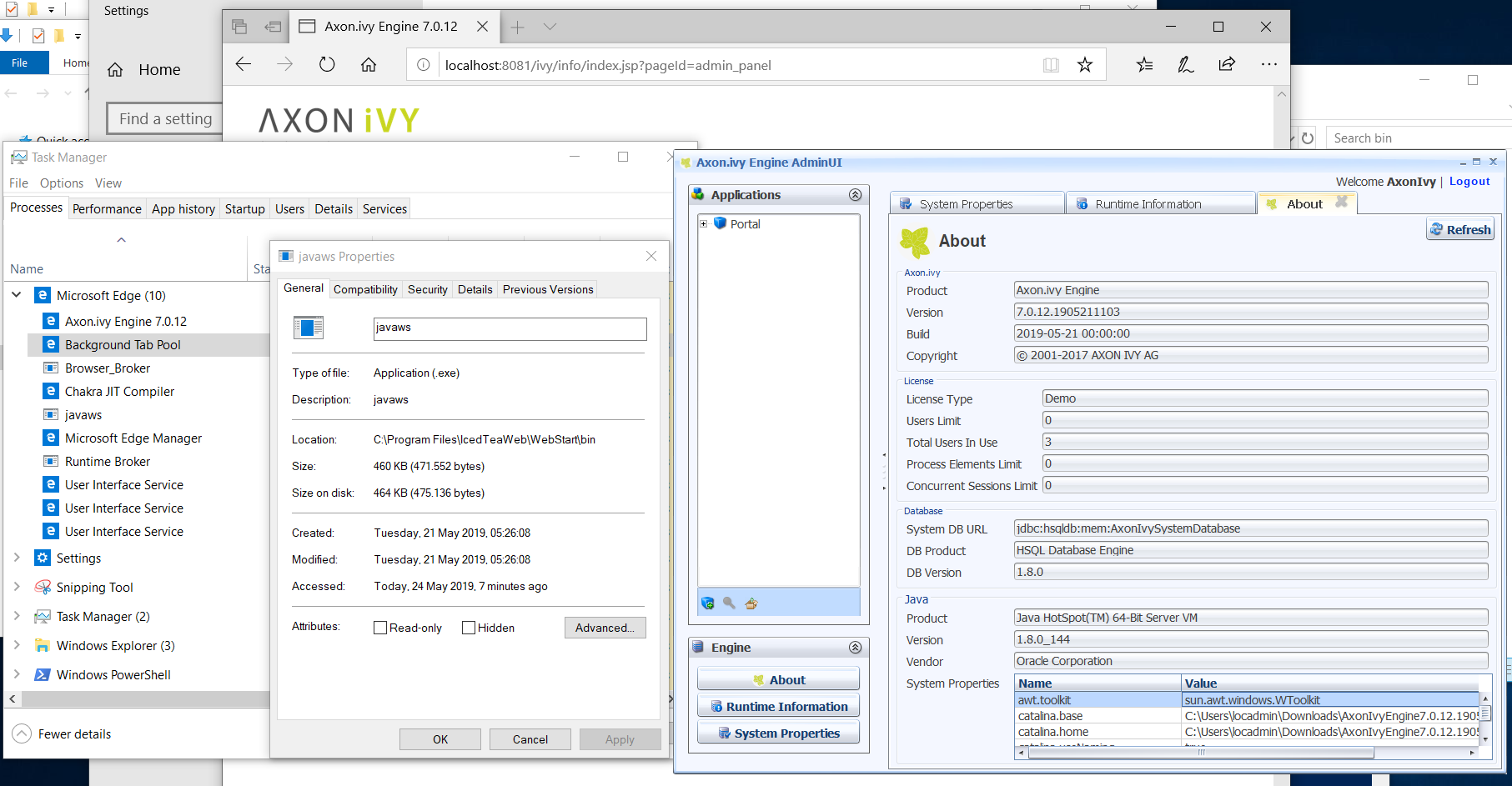Open App history tab
1512x786 pixels.
coord(183,209)
